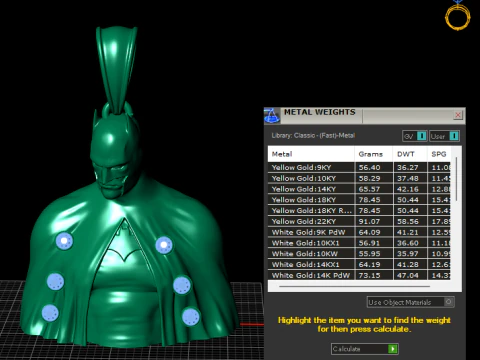Select the White Gold:10KX1 row

pos(359,243)
